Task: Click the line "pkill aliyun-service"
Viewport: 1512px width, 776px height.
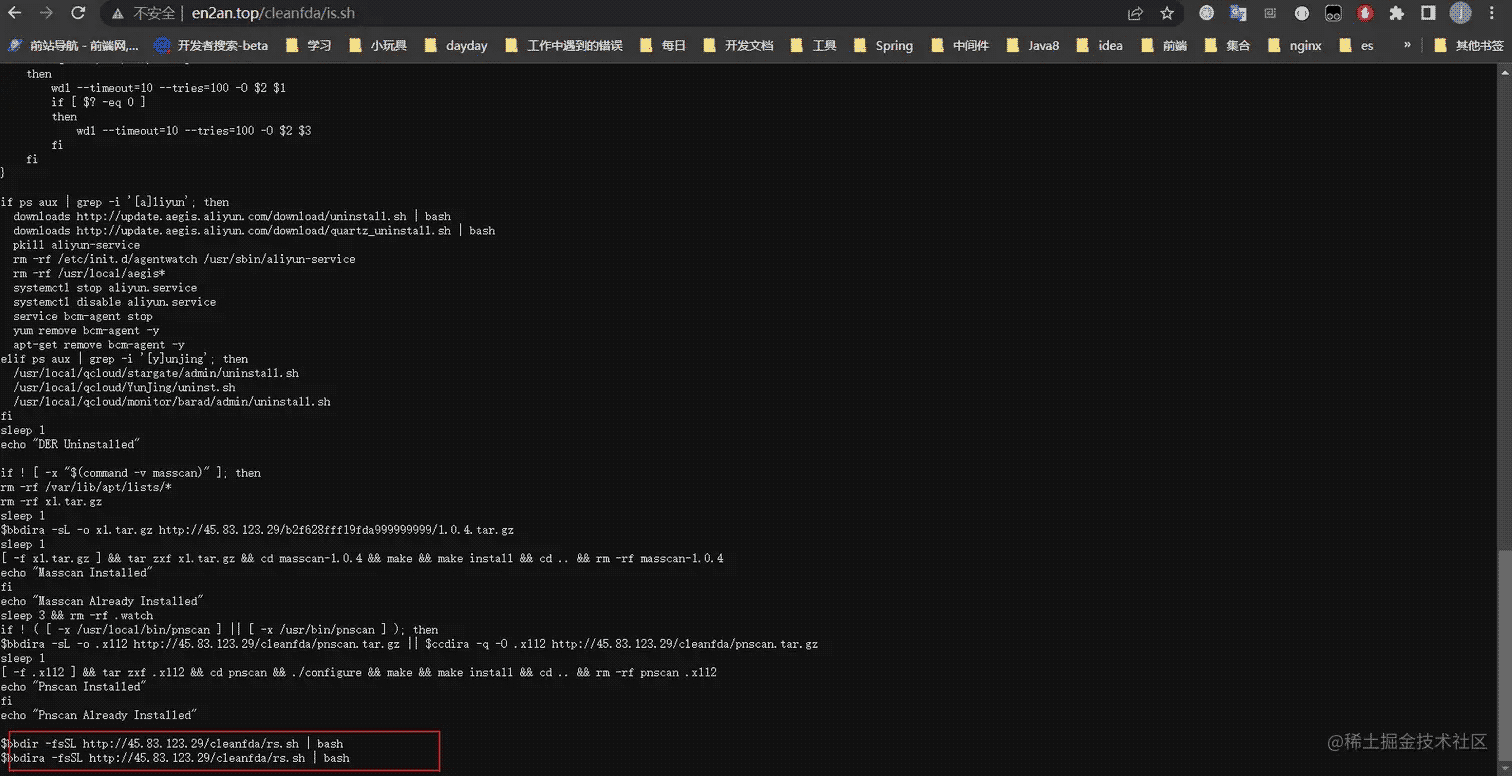Action: click(76, 245)
